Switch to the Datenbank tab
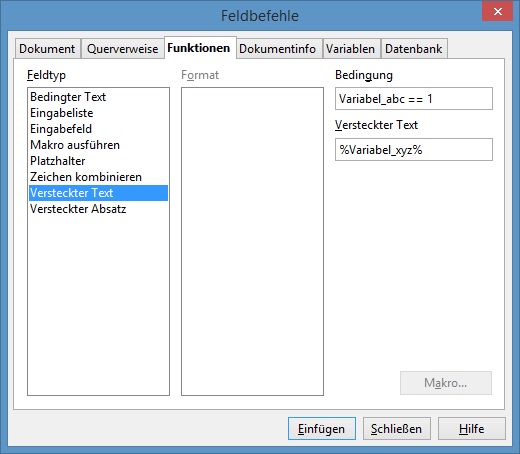 414,49
